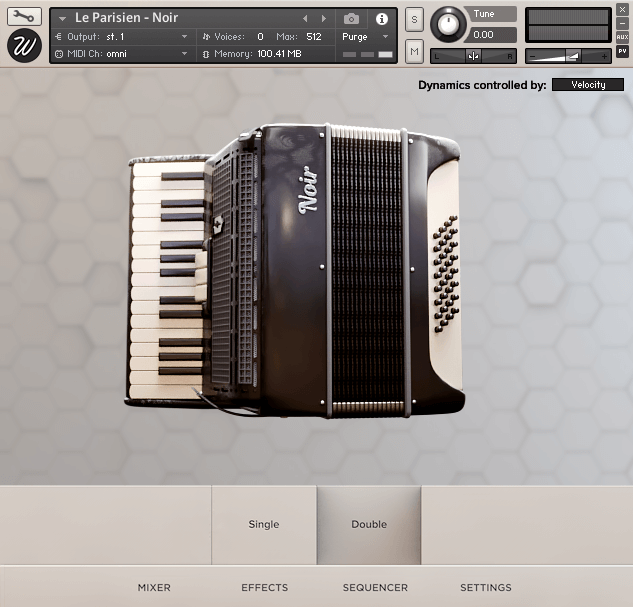Image resolution: width=633 pixels, height=607 pixels.
Task: Open the Purge dropdown menu
Action: pos(365,37)
